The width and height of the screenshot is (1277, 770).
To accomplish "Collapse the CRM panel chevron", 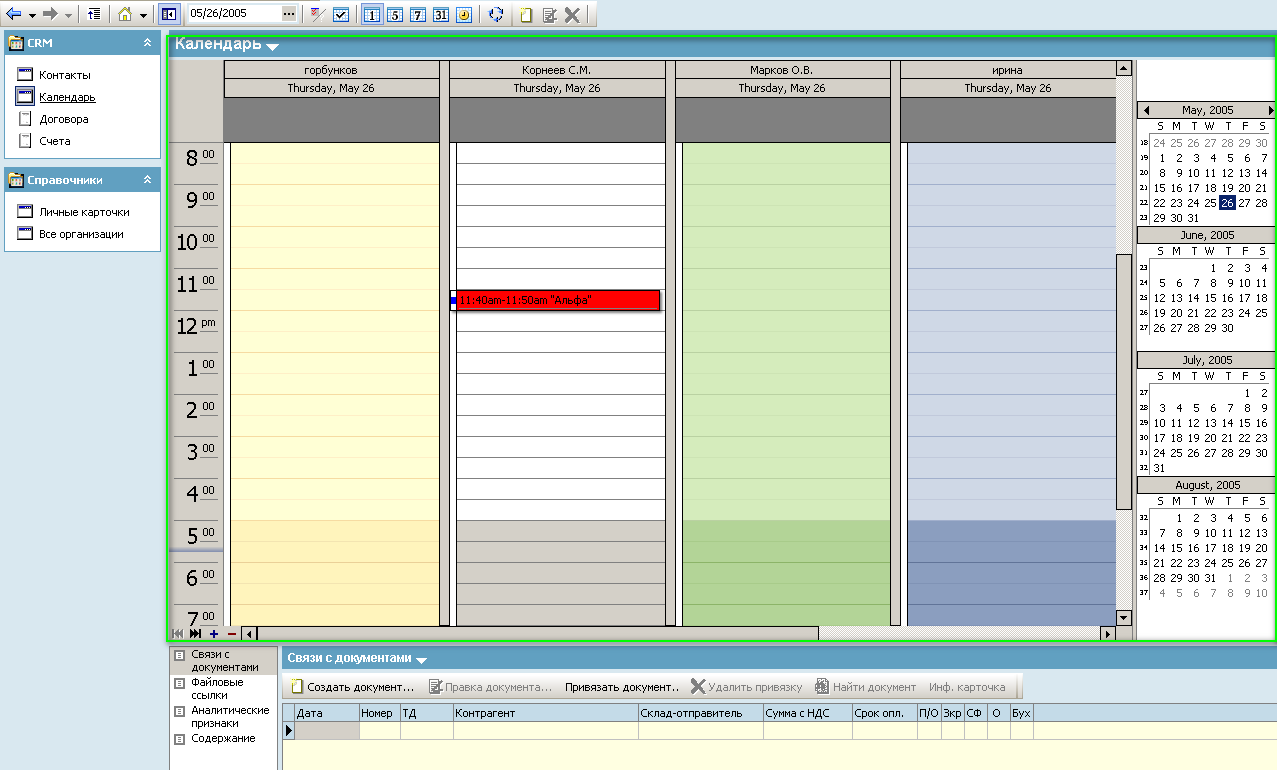I will 147,43.
